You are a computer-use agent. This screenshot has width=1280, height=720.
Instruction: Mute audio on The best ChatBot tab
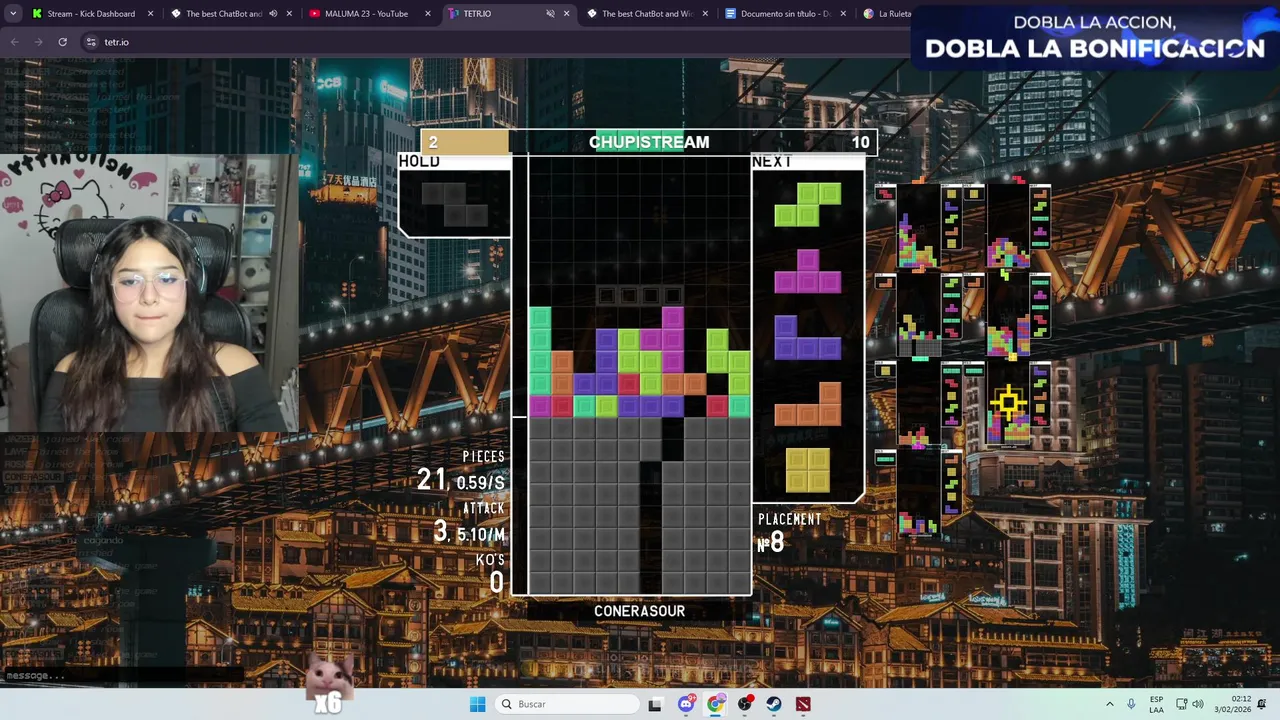pyautogui.click(x=273, y=14)
